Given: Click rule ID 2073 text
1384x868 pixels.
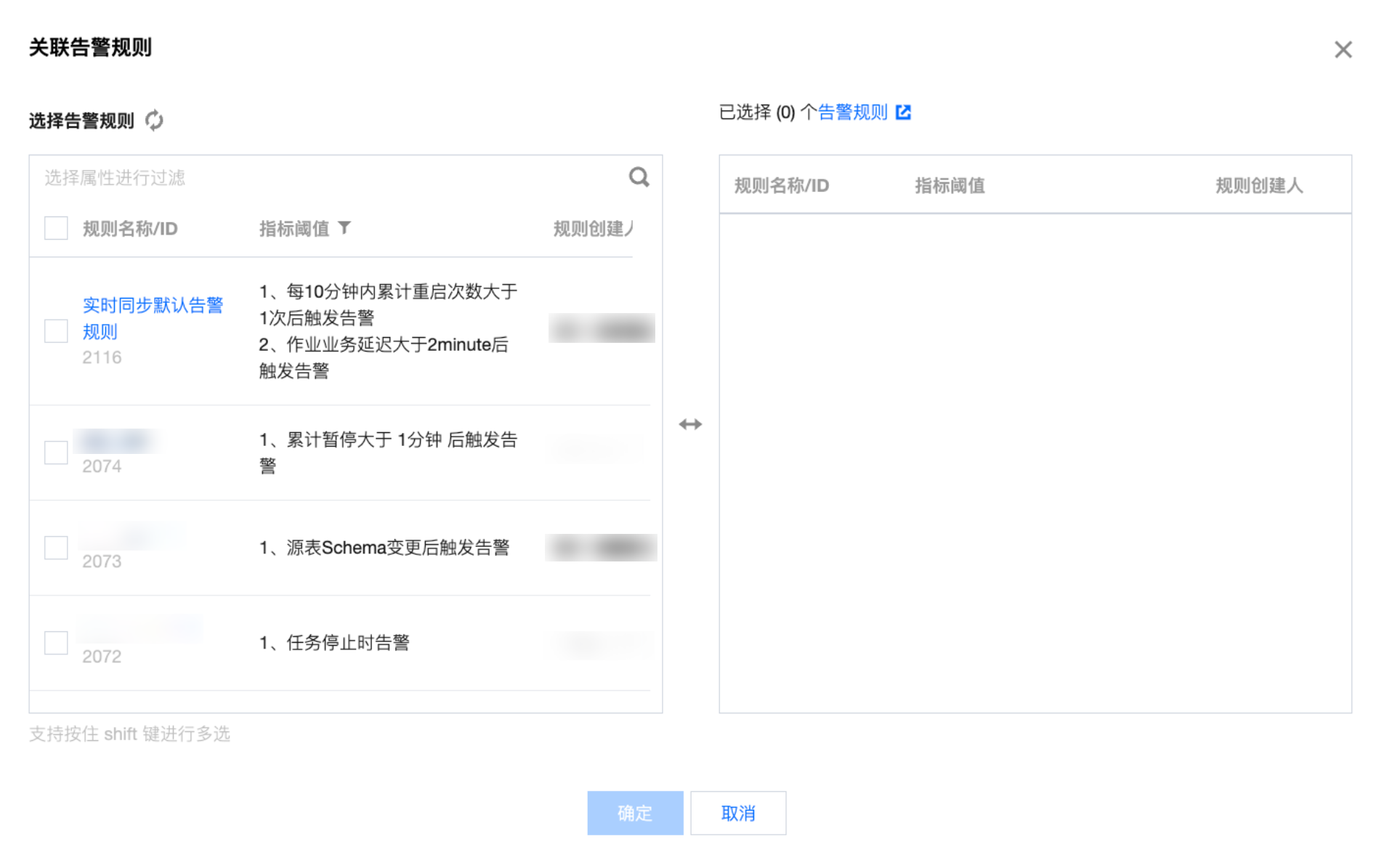Looking at the screenshot, I should click(102, 561).
